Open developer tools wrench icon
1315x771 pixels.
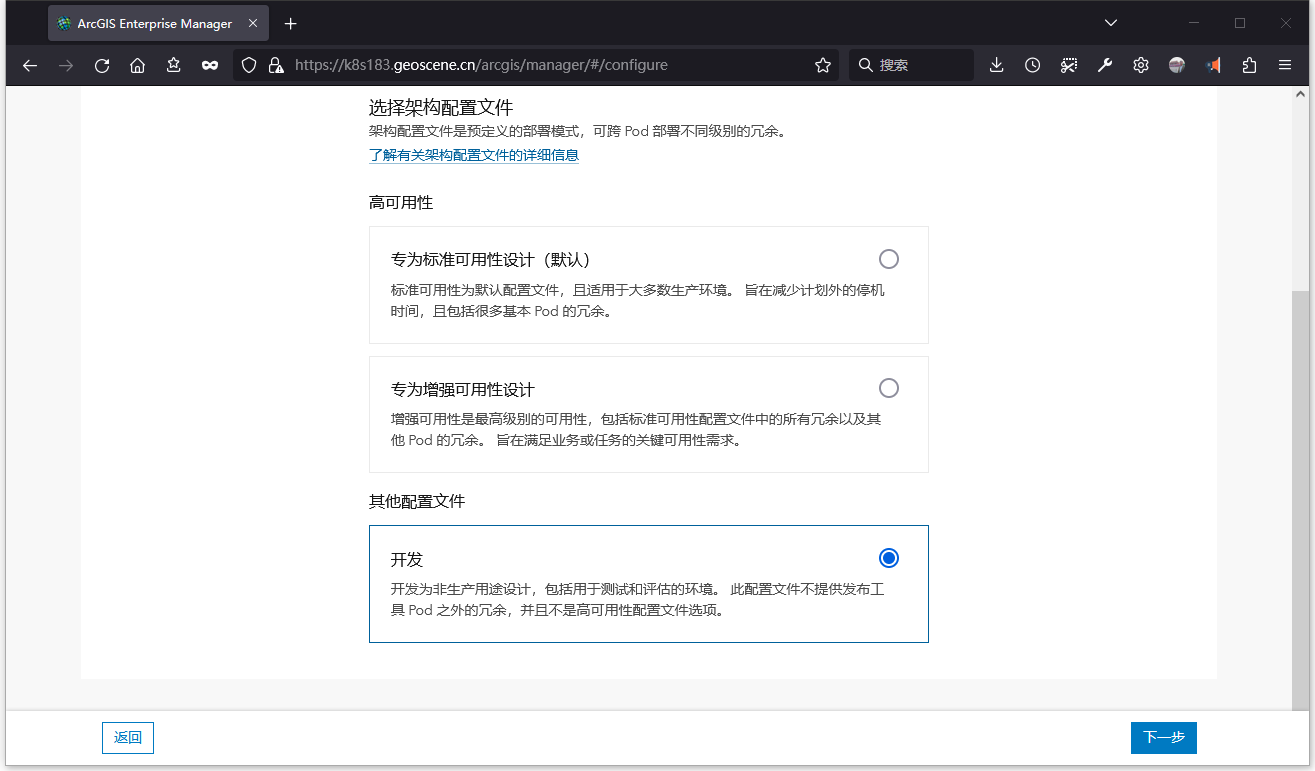tap(1105, 65)
